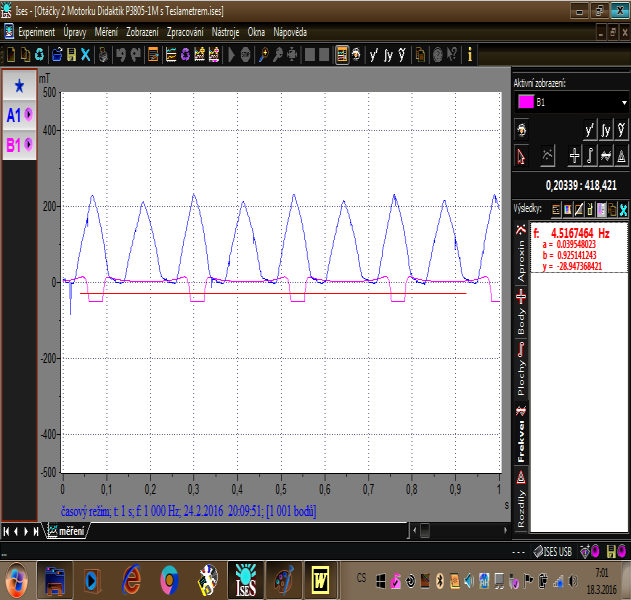Screen dimensions: 631x600
Task: Select the red arrow pointer tool
Action: click(x=521, y=156)
